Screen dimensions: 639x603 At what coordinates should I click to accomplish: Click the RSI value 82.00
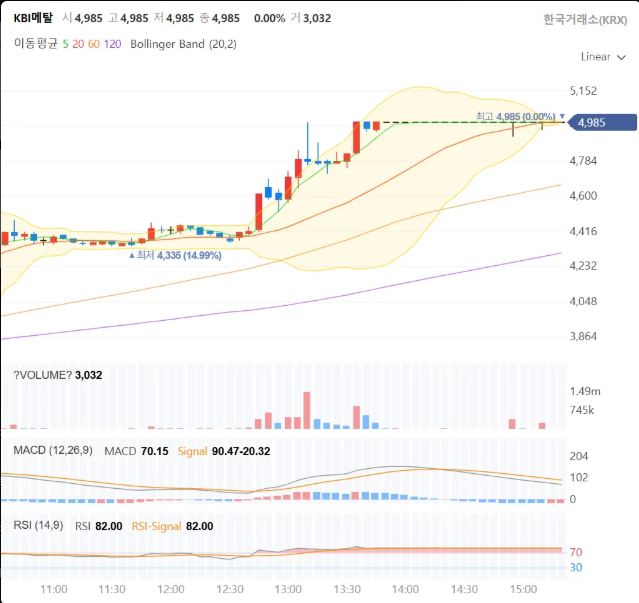[x=109, y=526]
